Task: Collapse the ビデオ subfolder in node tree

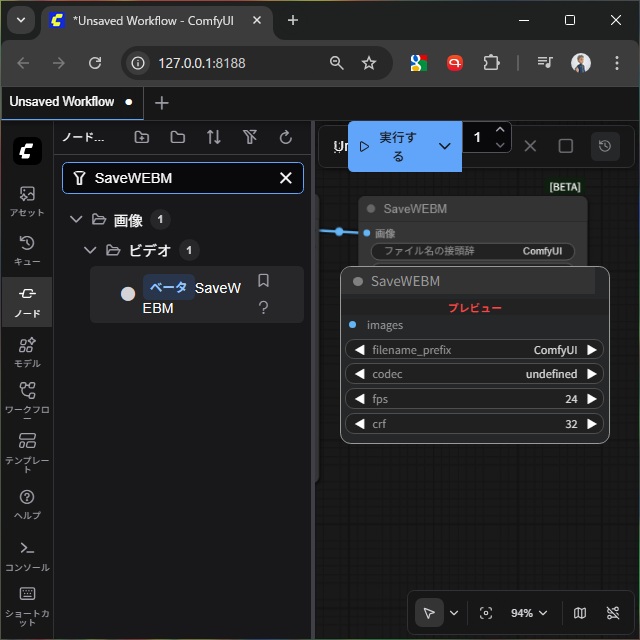Action: click(91, 250)
